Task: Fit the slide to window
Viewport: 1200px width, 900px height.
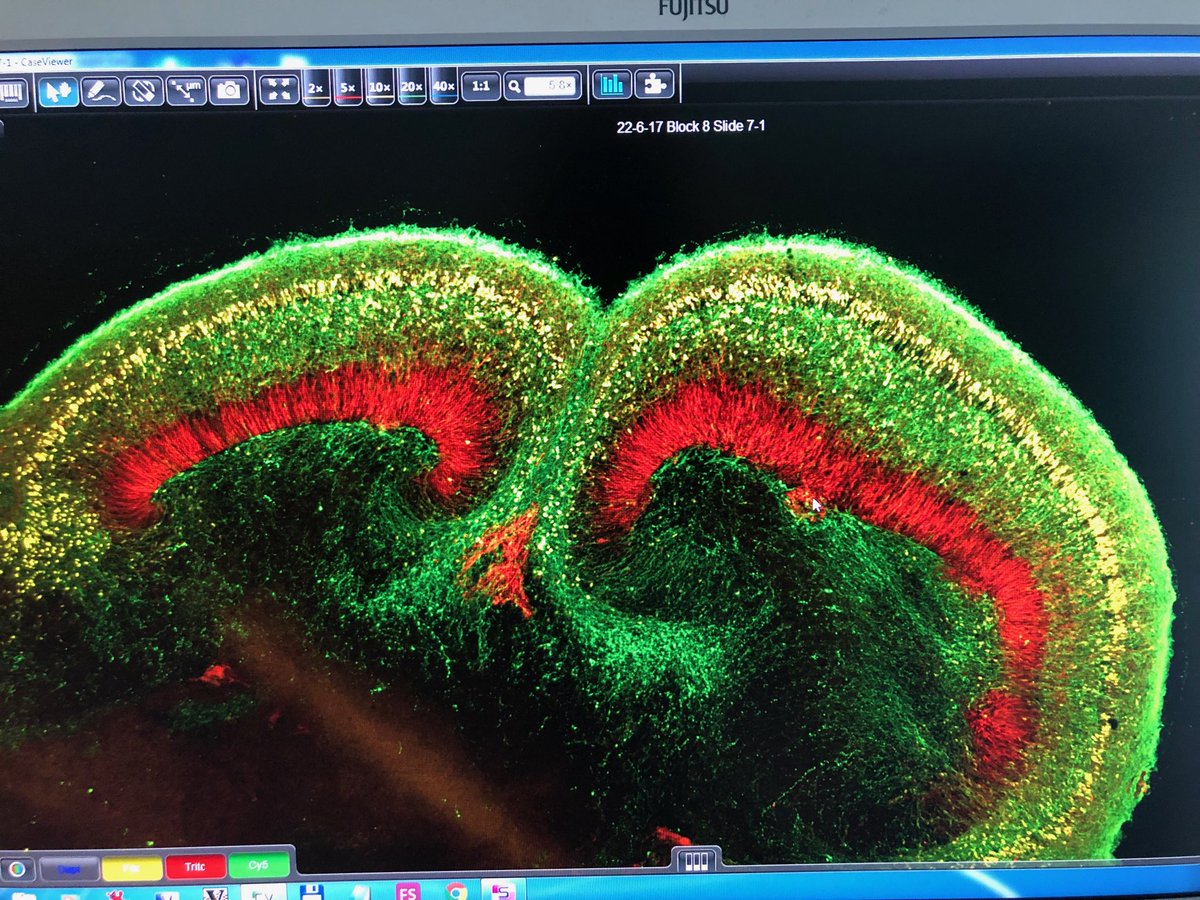Action: [x=279, y=88]
